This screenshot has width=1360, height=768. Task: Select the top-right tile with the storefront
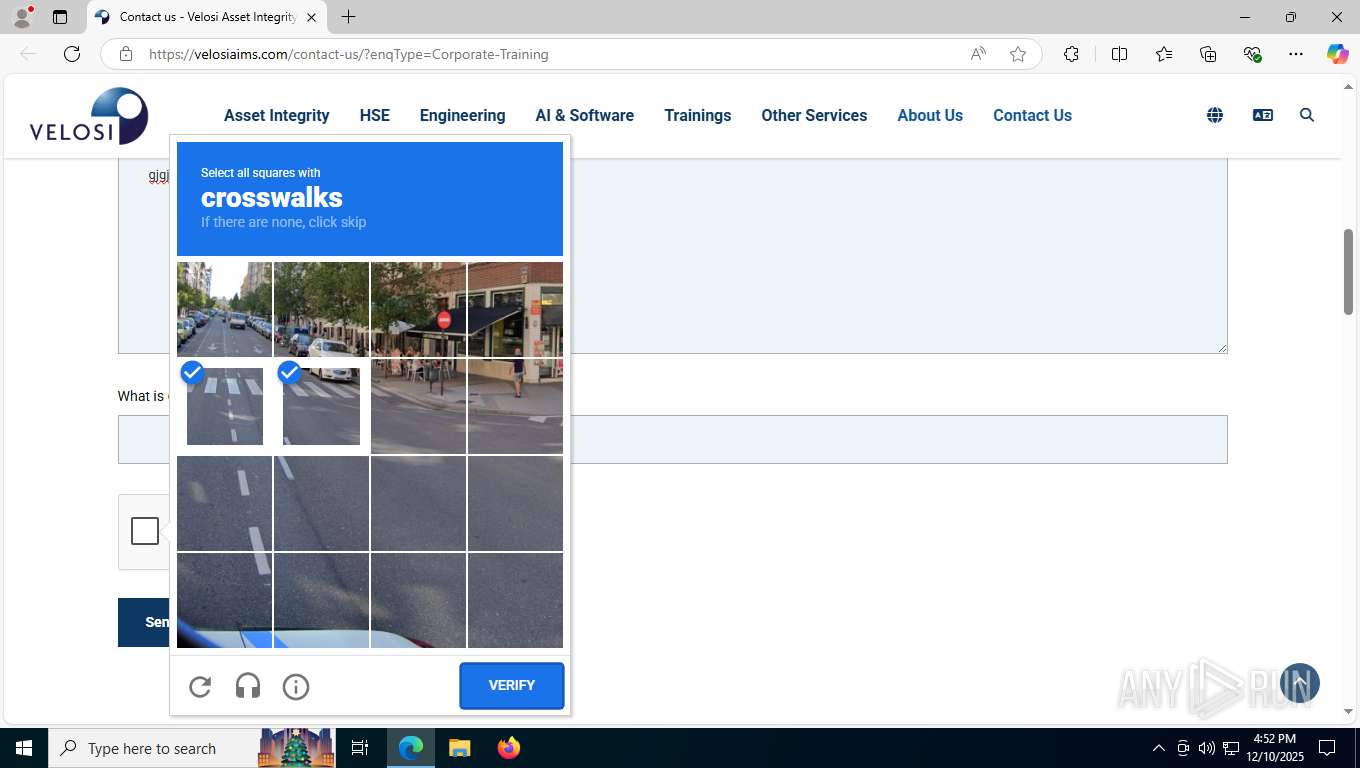[515, 309]
